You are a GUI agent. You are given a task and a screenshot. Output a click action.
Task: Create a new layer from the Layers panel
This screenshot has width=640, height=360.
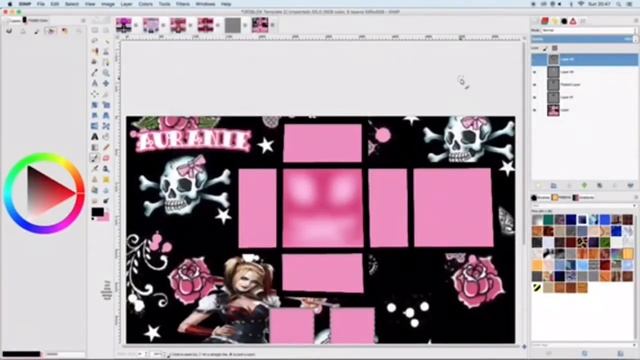point(538,186)
